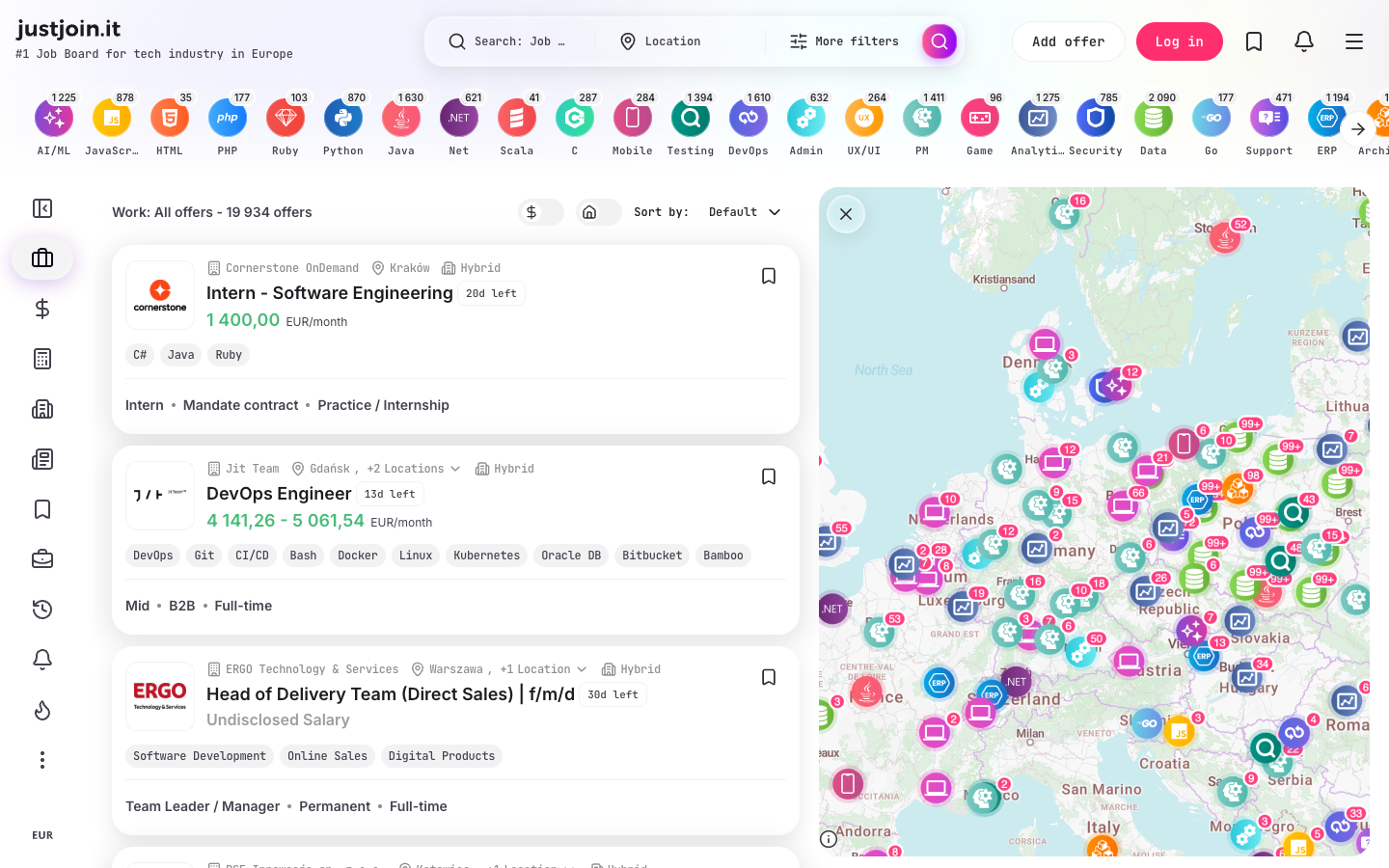The image size is (1389, 868).
Task: Expand +2 Locations for Jit Team
Action: click(414, 469)
